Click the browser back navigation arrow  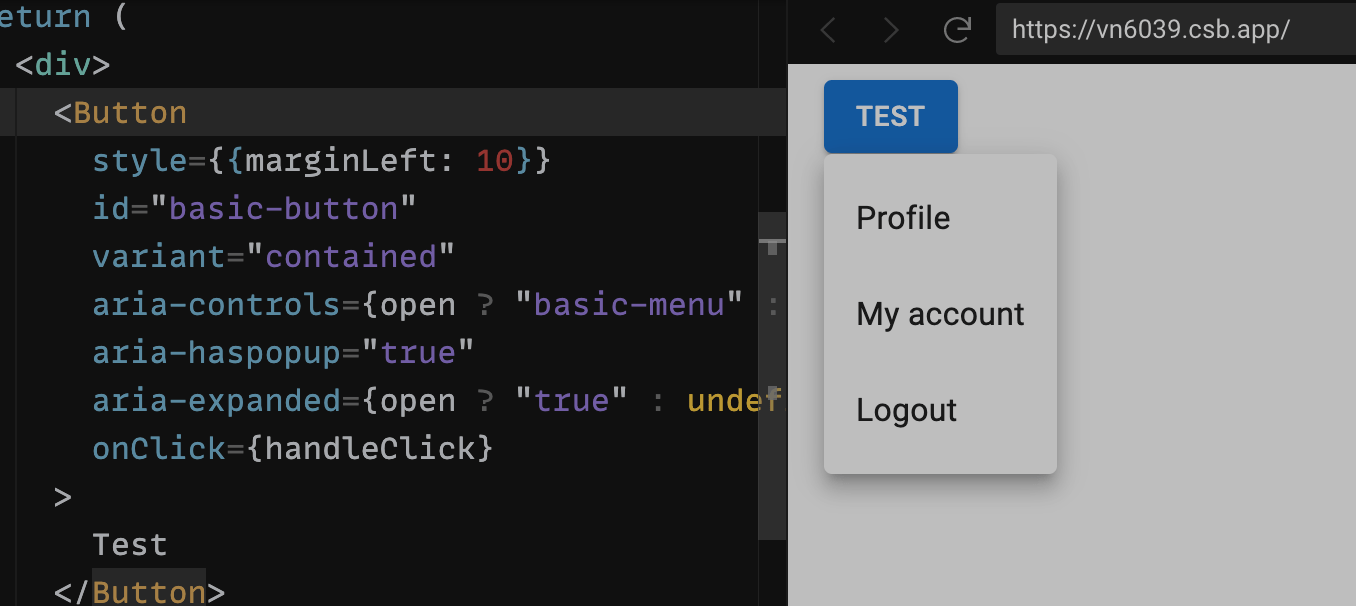(827, 30)
